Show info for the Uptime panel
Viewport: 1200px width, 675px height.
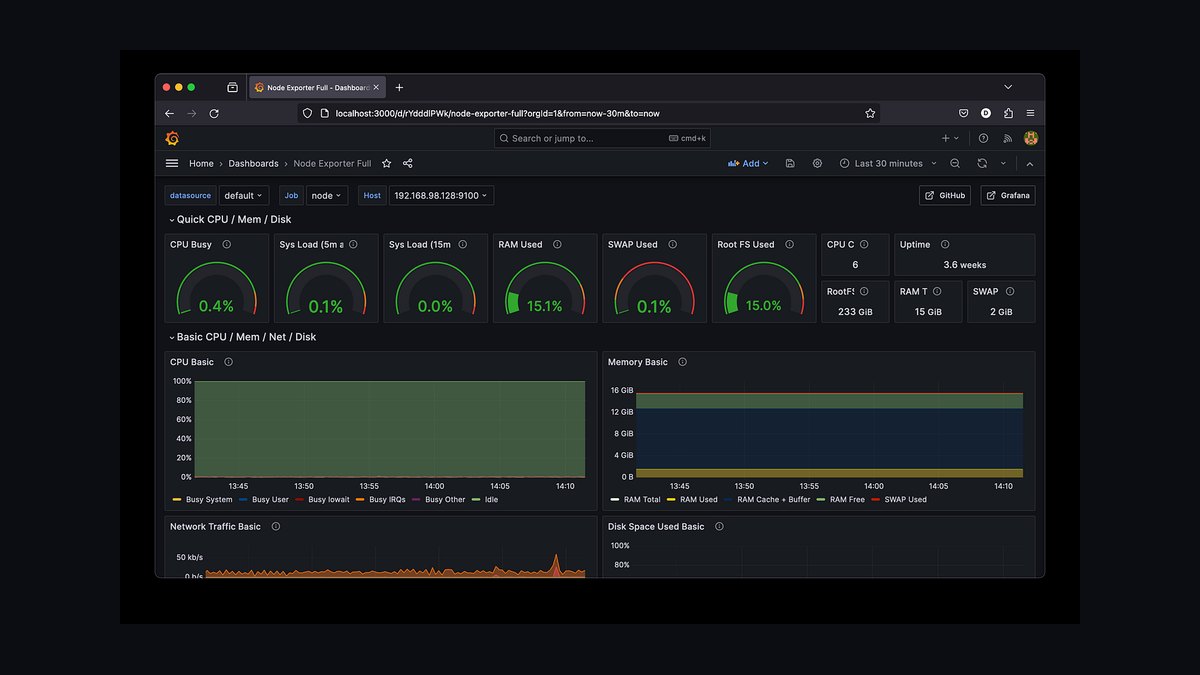tap(945, 244)
